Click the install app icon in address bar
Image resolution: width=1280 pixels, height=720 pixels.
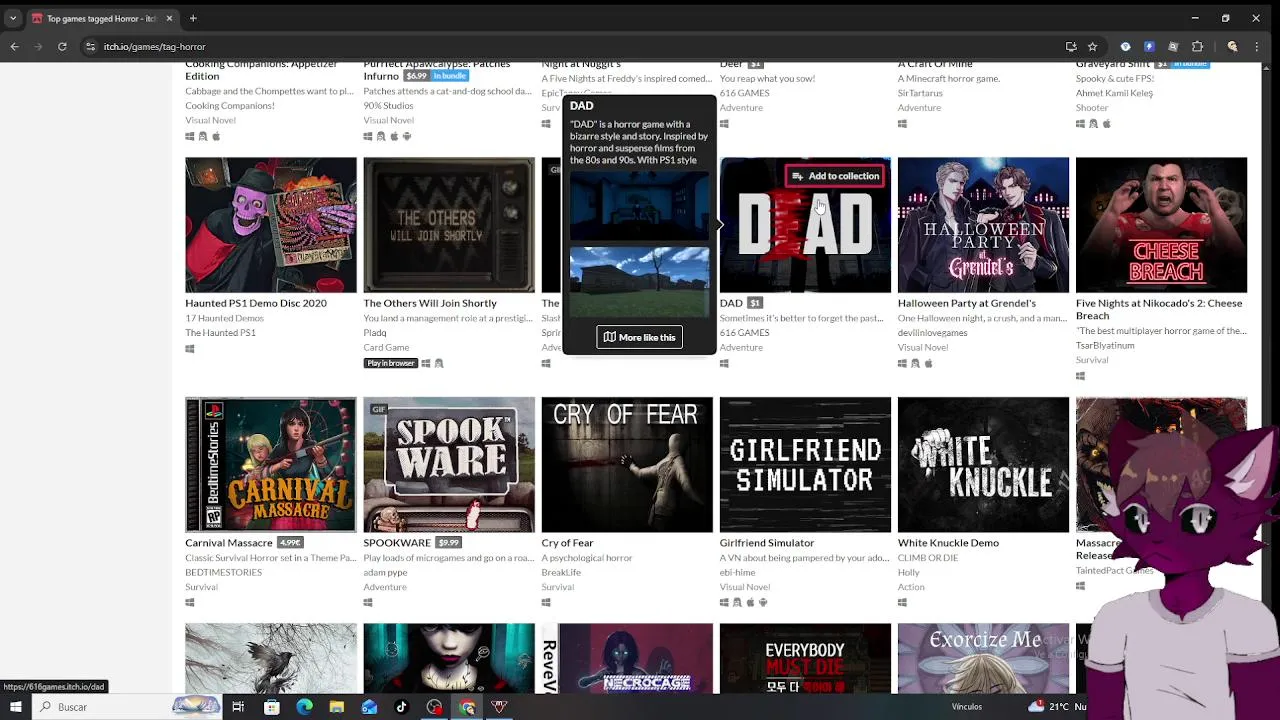point(1071,46)
